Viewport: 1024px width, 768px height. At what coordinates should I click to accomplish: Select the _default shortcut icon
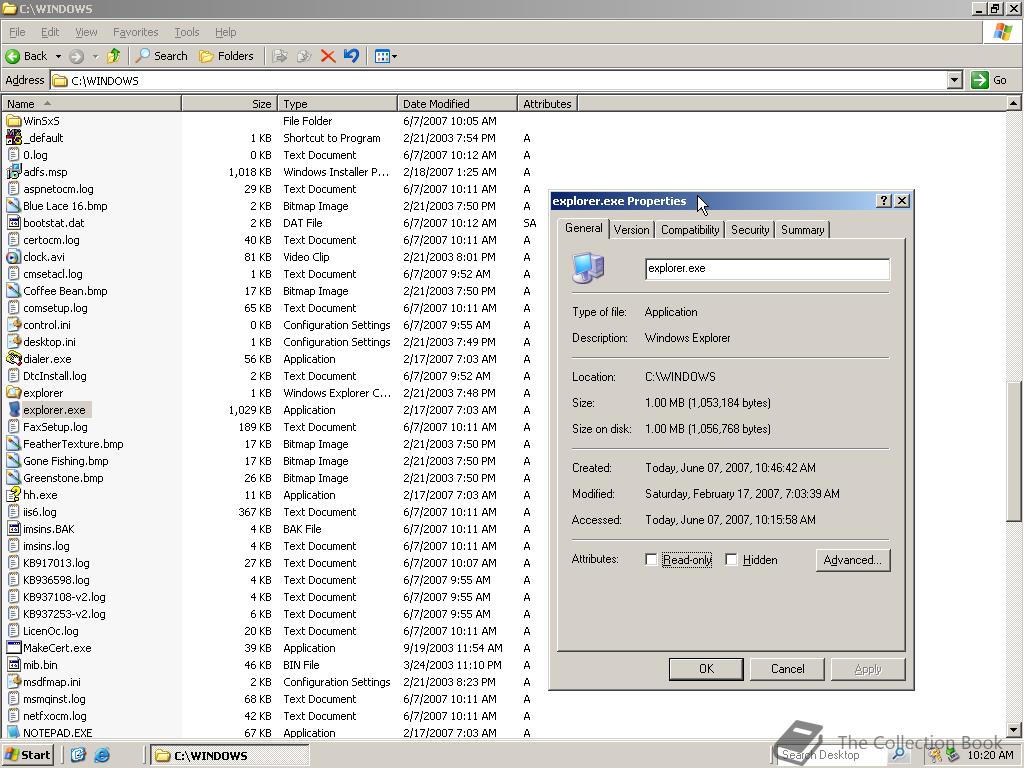pyautogui.click(x=14, y=138)
